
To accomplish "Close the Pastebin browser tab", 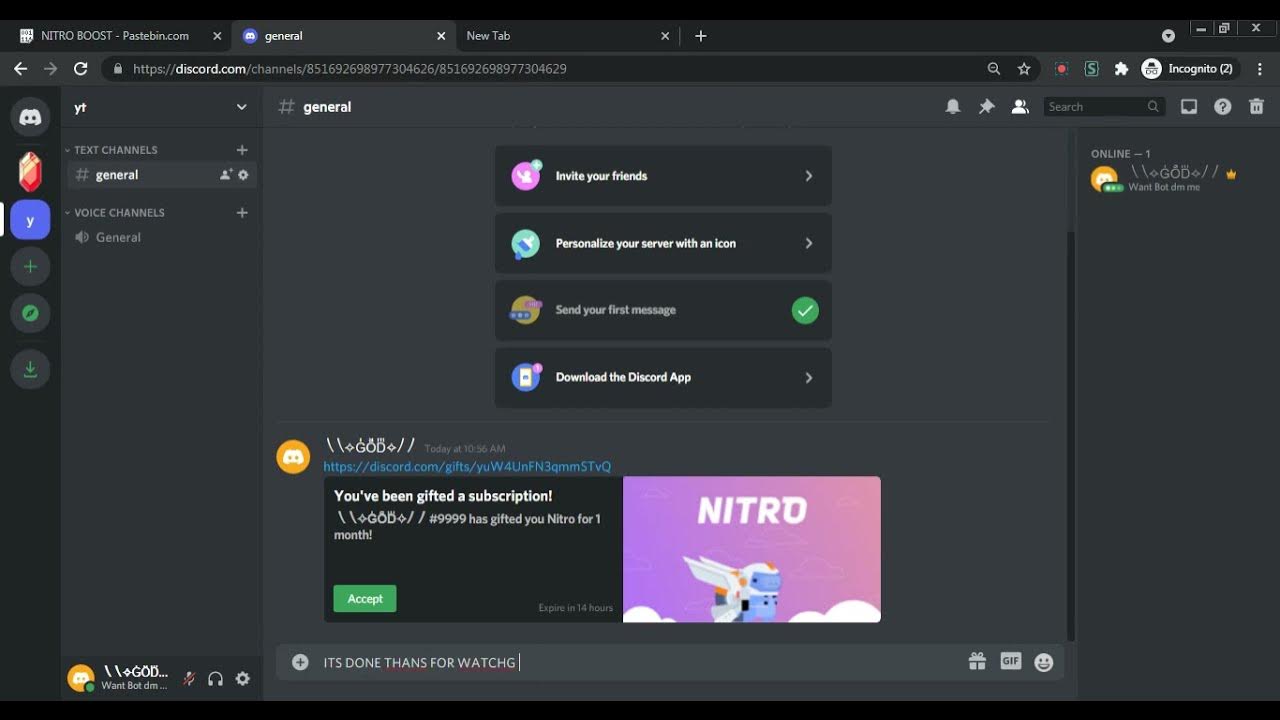I will [x=217, y=36].
